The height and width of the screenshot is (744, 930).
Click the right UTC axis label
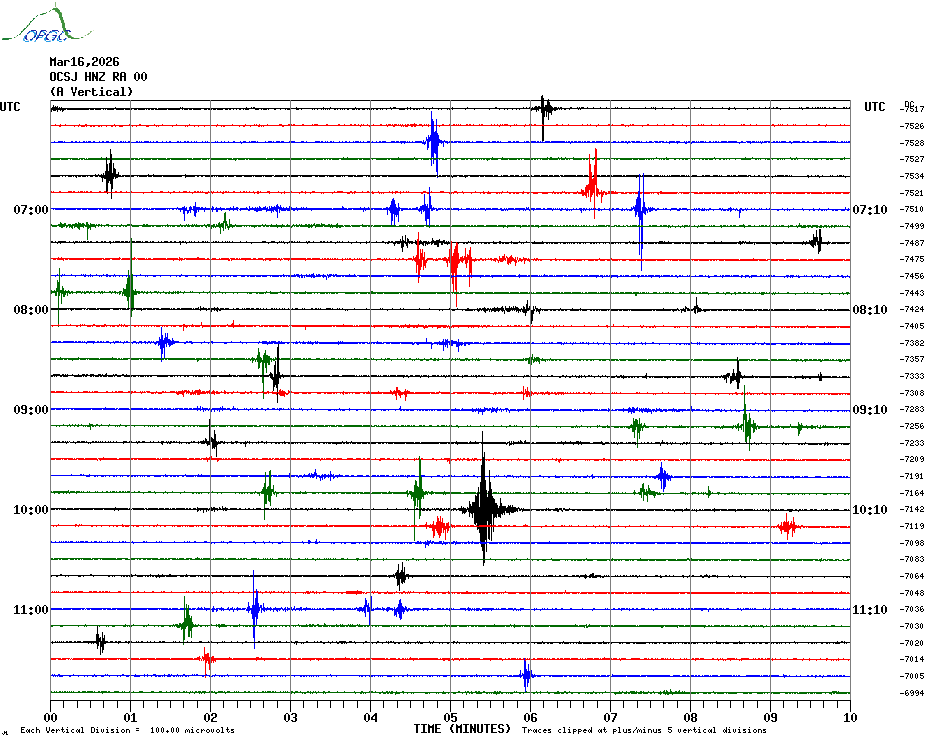point(874,107)
